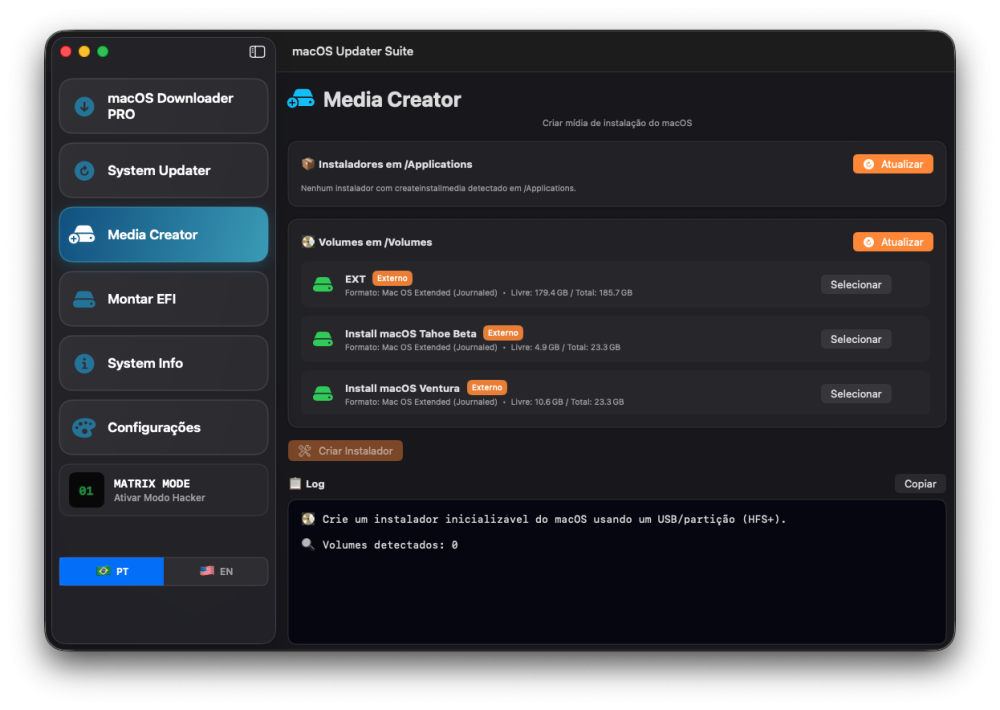The height and width of the screenshot is (710, 1000).
Task: Go to System Info section
Action: tap(164, 364)
